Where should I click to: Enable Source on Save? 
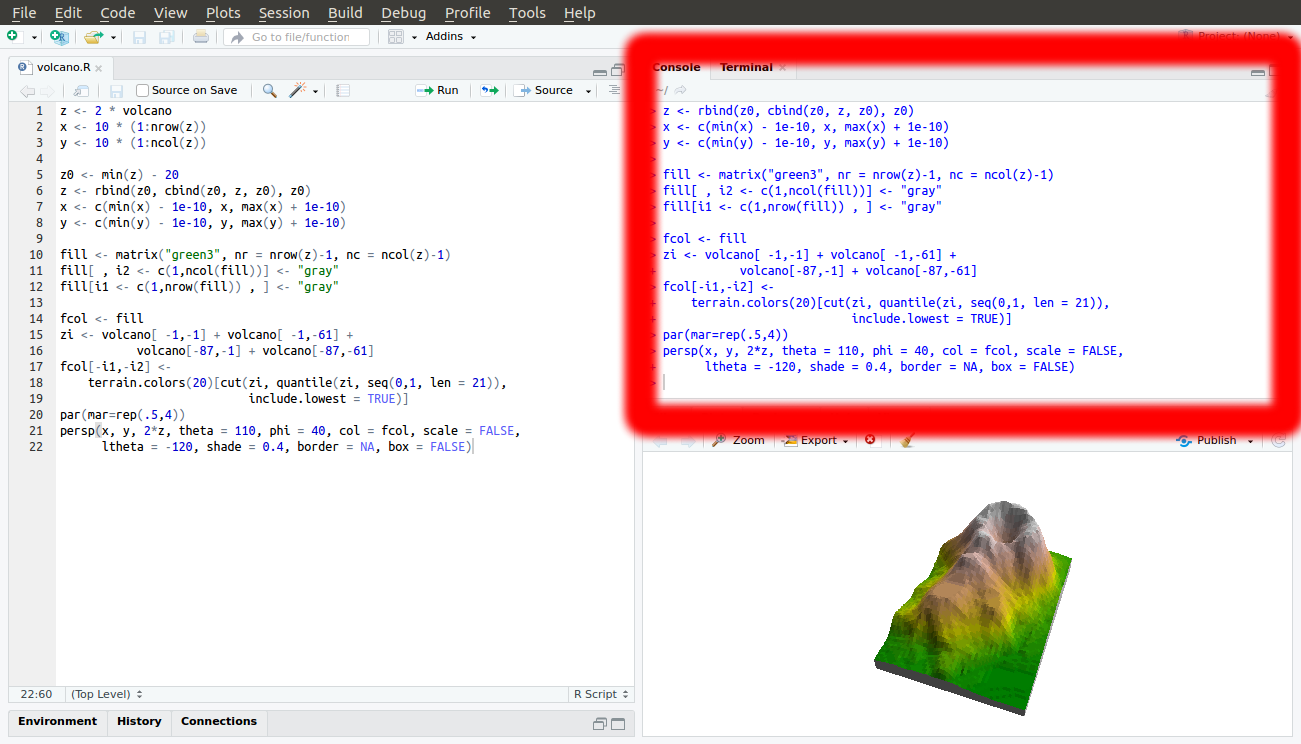click(x=143, y=90)
